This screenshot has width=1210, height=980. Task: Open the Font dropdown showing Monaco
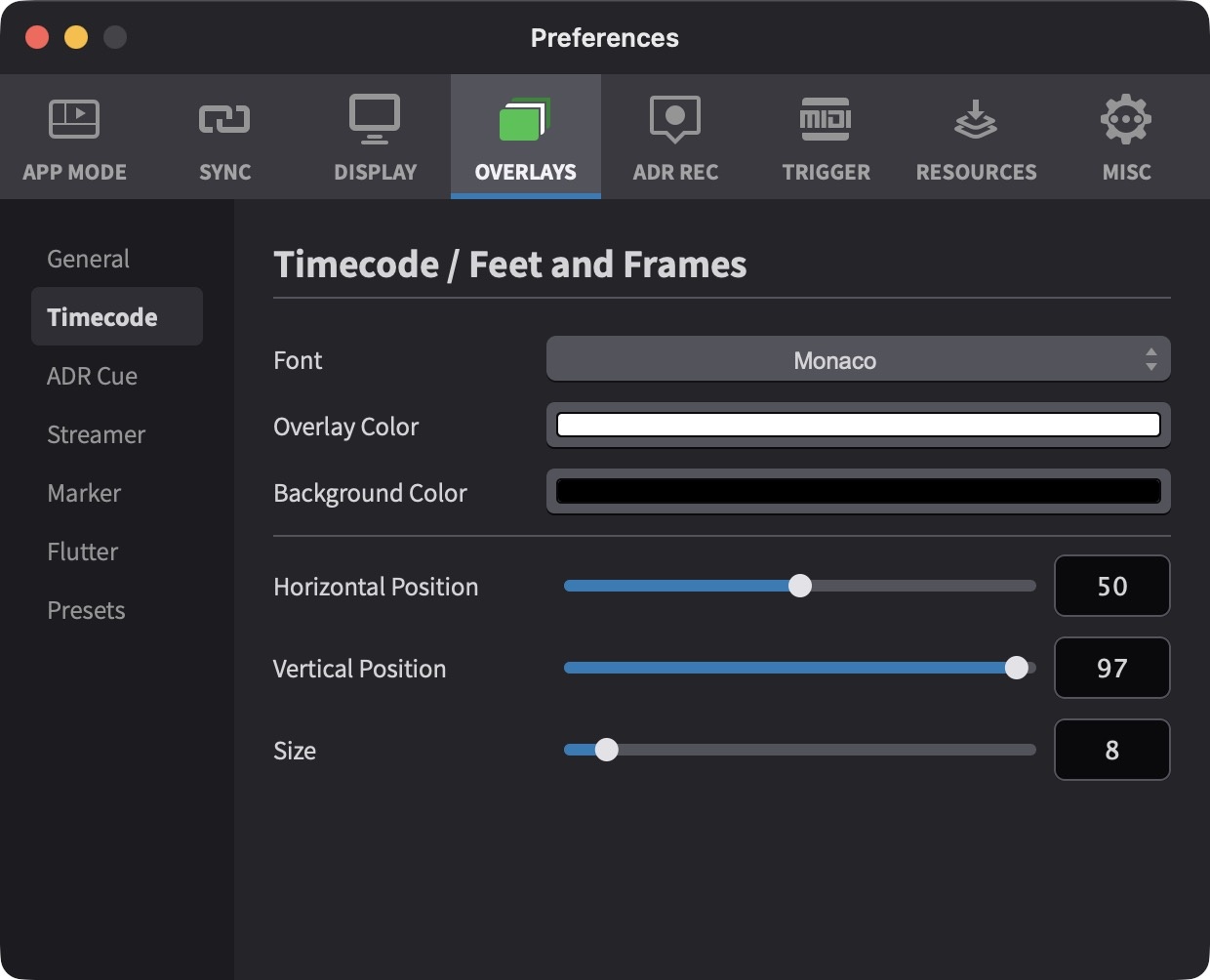858,359
